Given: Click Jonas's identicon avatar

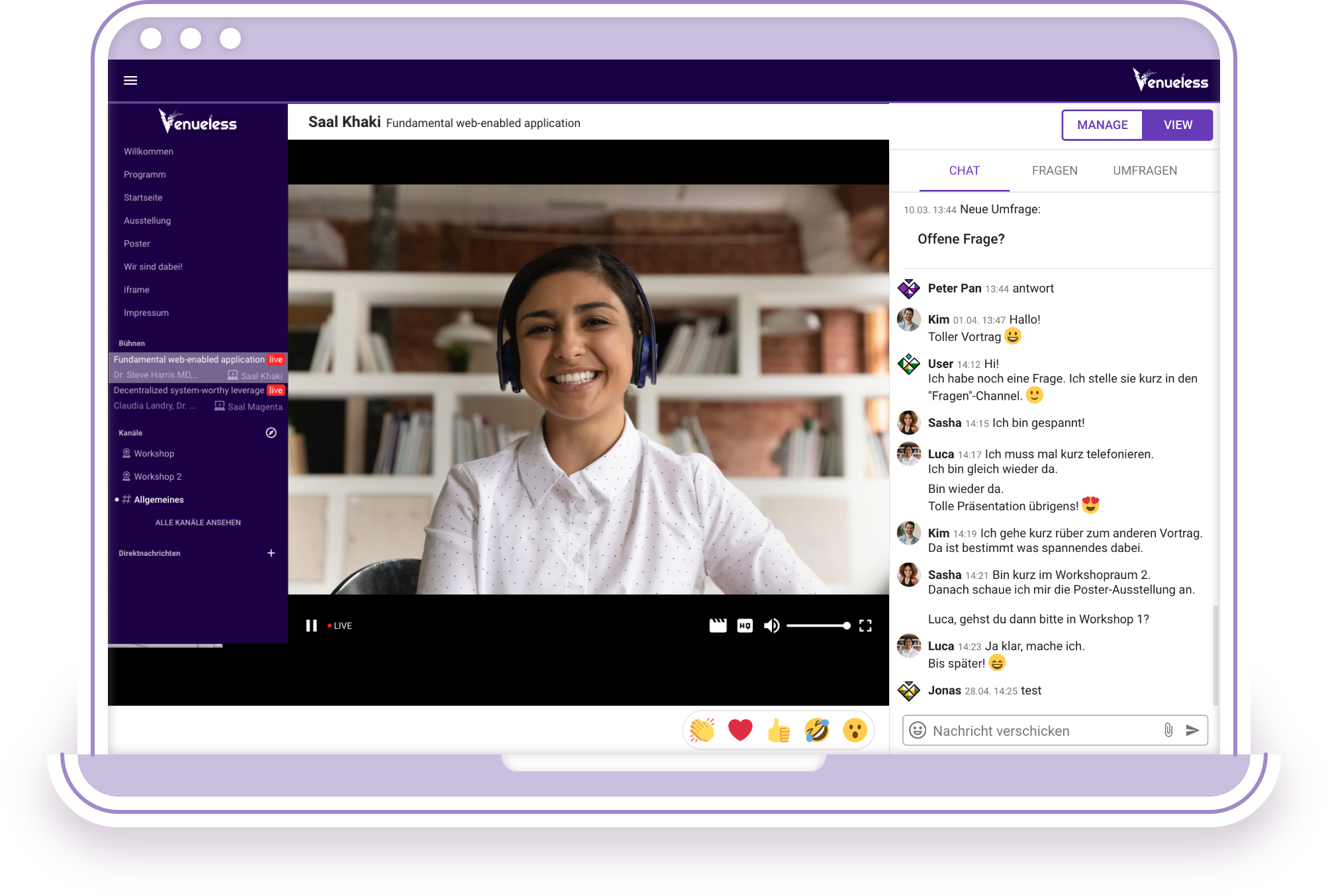Looking at the screenshot, I should click(x=908, y=691).
